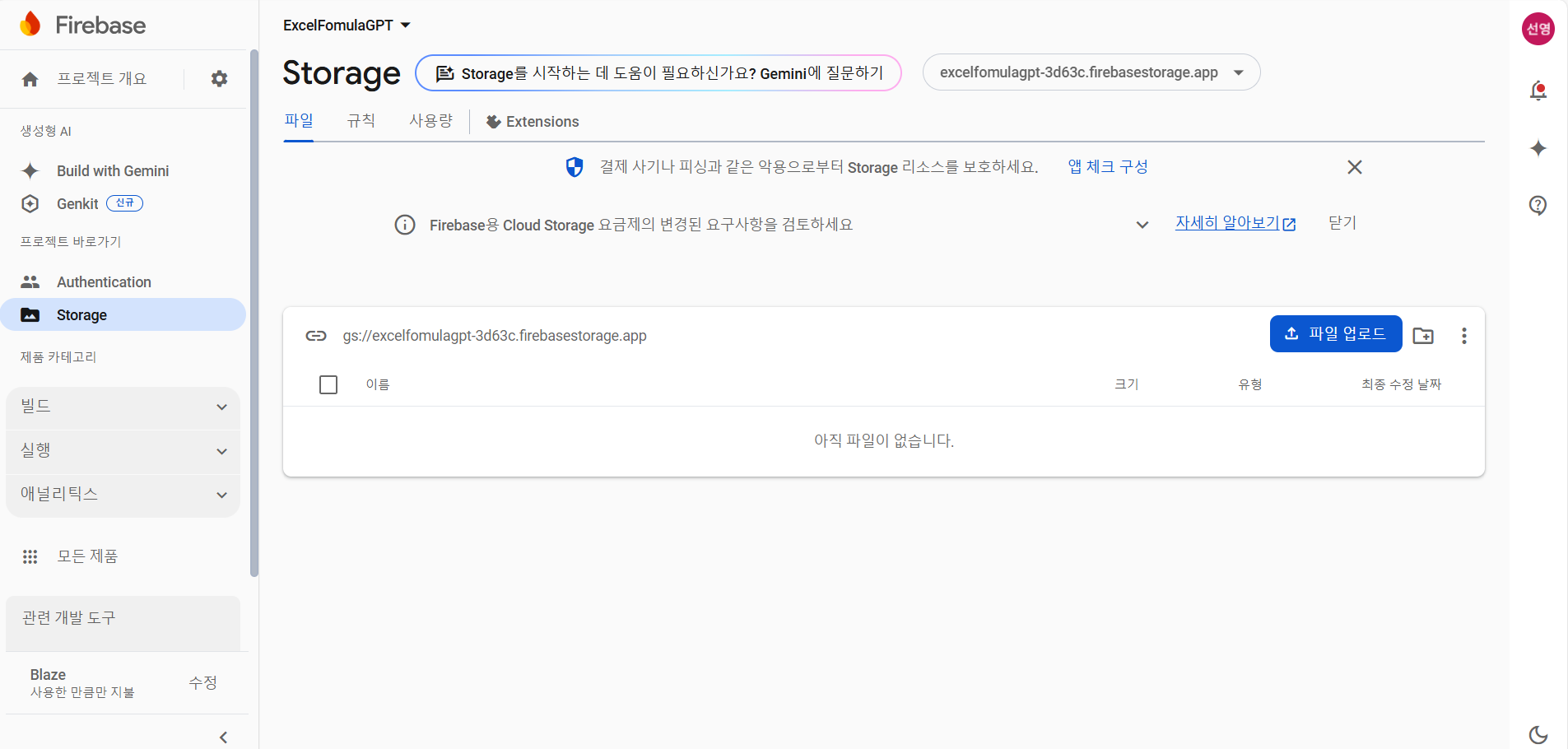The image size is (1568, 749).
Task: Click the blue shield security icon
Action: pos(575,167)
